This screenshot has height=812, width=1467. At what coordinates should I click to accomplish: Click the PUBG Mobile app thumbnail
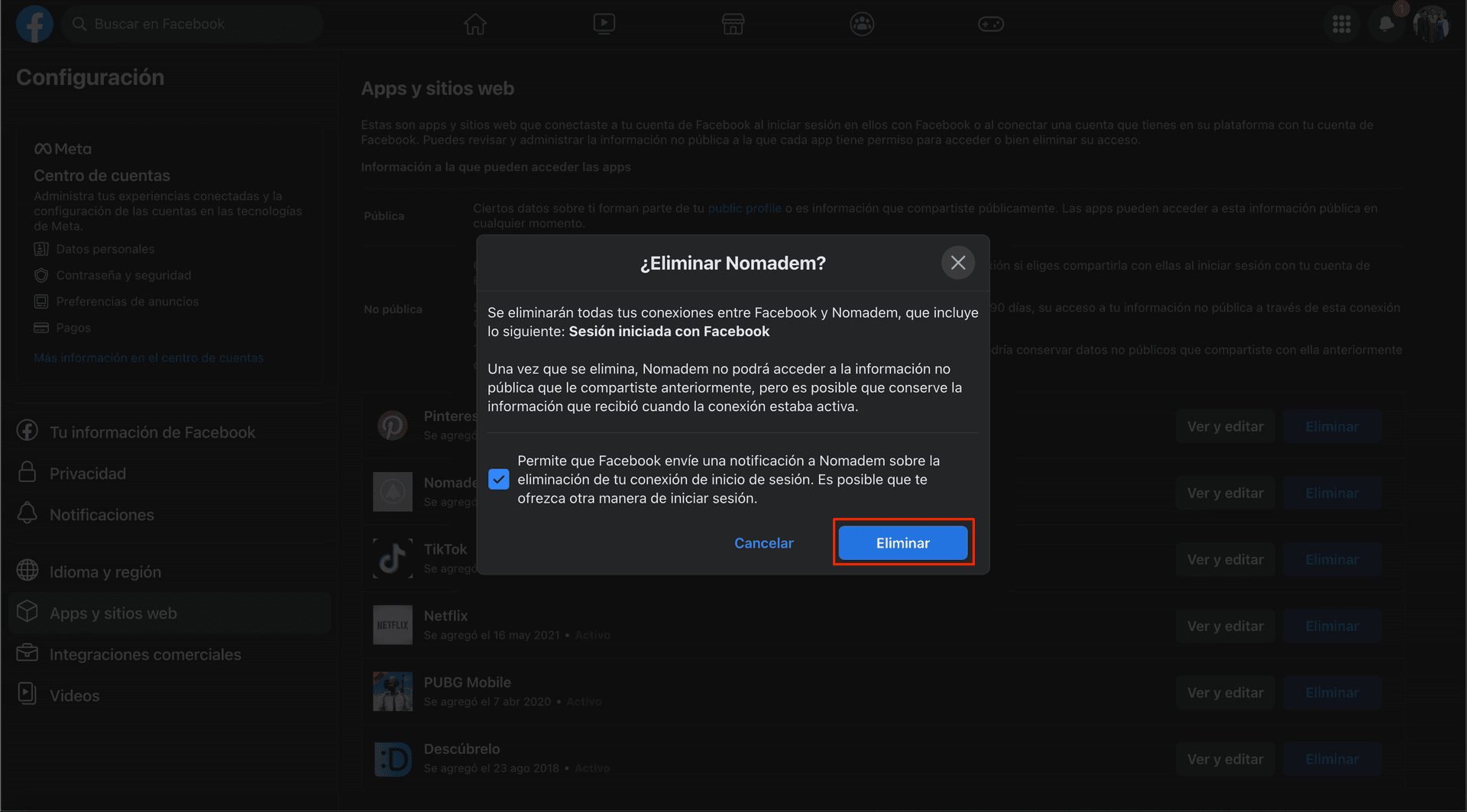point(393,691)
